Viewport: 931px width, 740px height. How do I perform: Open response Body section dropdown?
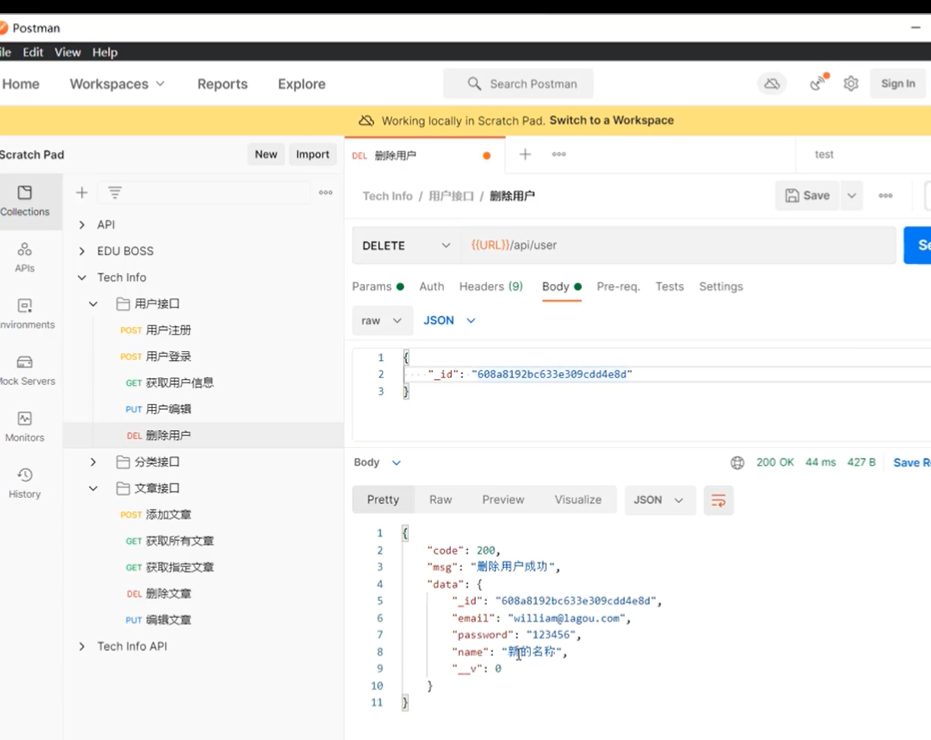(x=378, y=463)
